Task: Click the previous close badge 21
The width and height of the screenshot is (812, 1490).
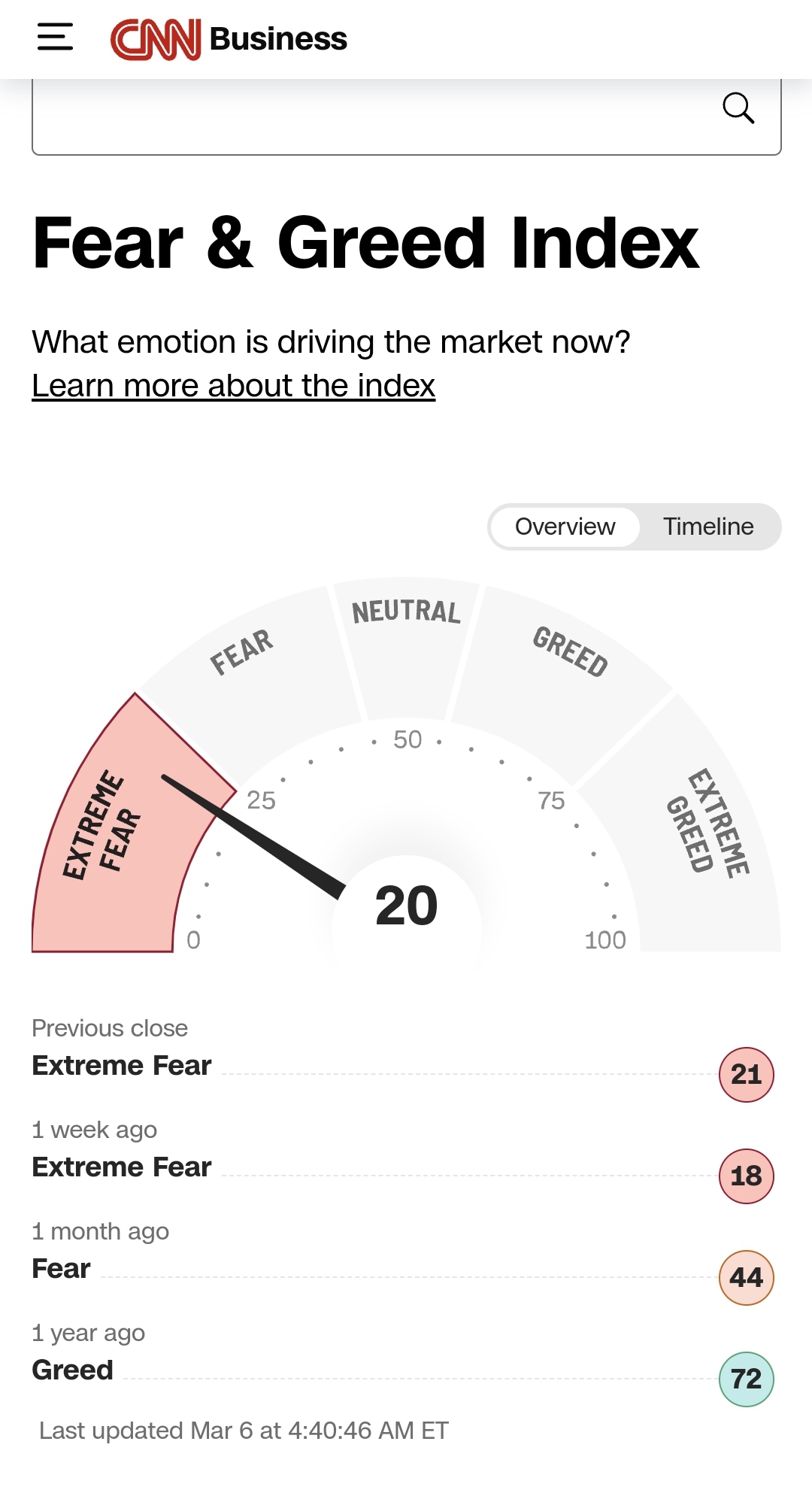Action: 746,1074
